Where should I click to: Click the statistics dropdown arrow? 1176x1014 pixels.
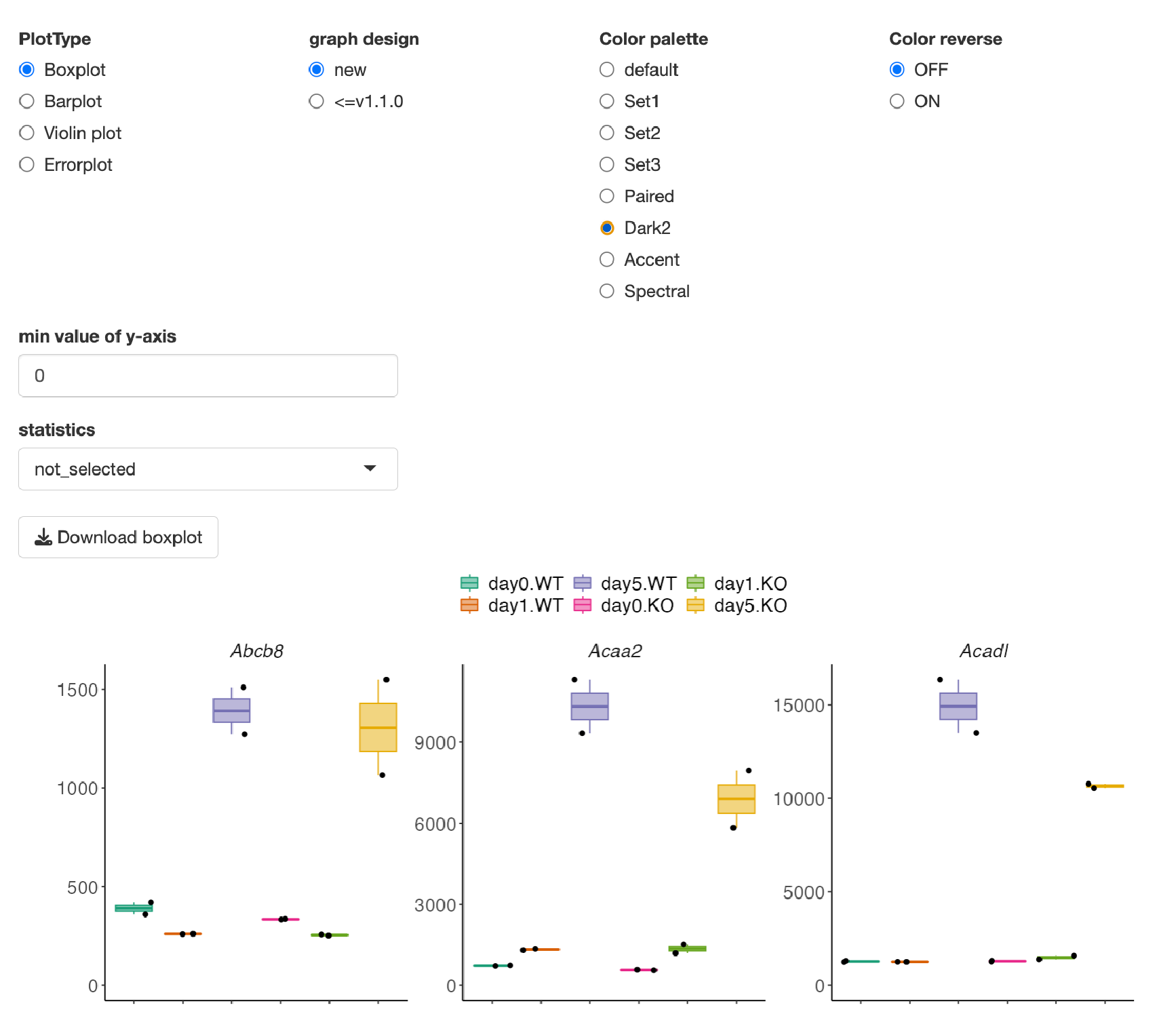370,469
